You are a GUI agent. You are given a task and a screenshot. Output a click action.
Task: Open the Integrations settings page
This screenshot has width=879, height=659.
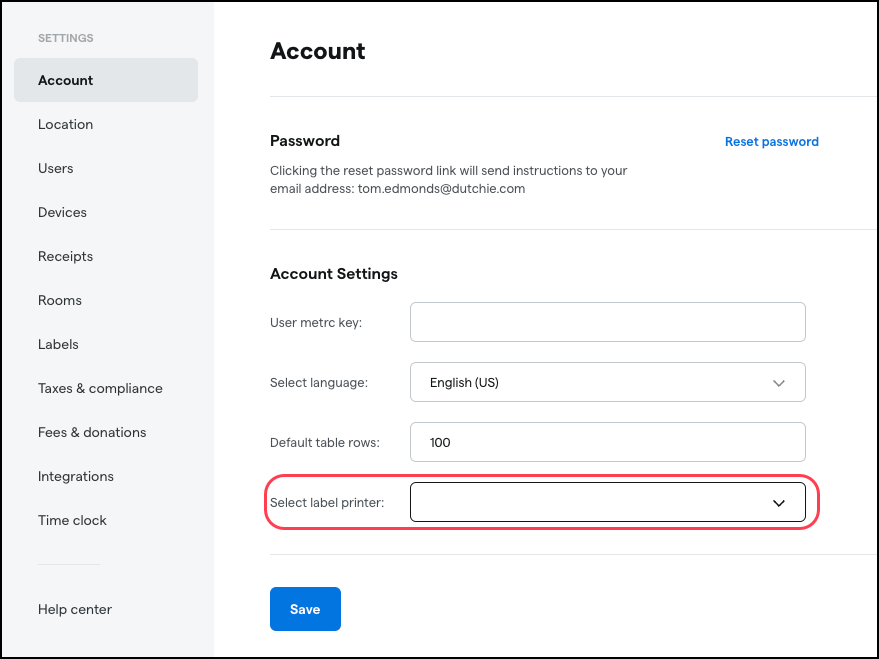(x=76, y=476)
